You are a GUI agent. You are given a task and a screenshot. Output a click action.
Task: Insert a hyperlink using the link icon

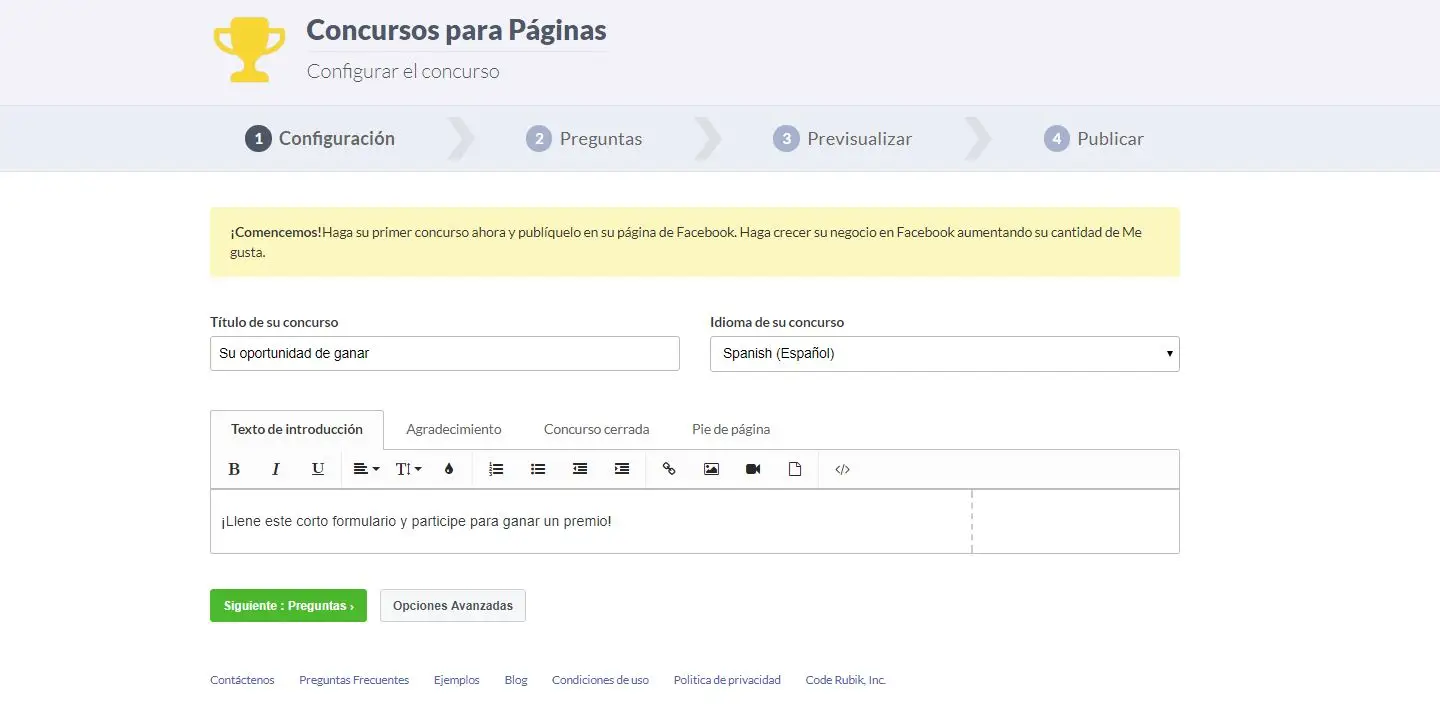(x=669, y=469)
